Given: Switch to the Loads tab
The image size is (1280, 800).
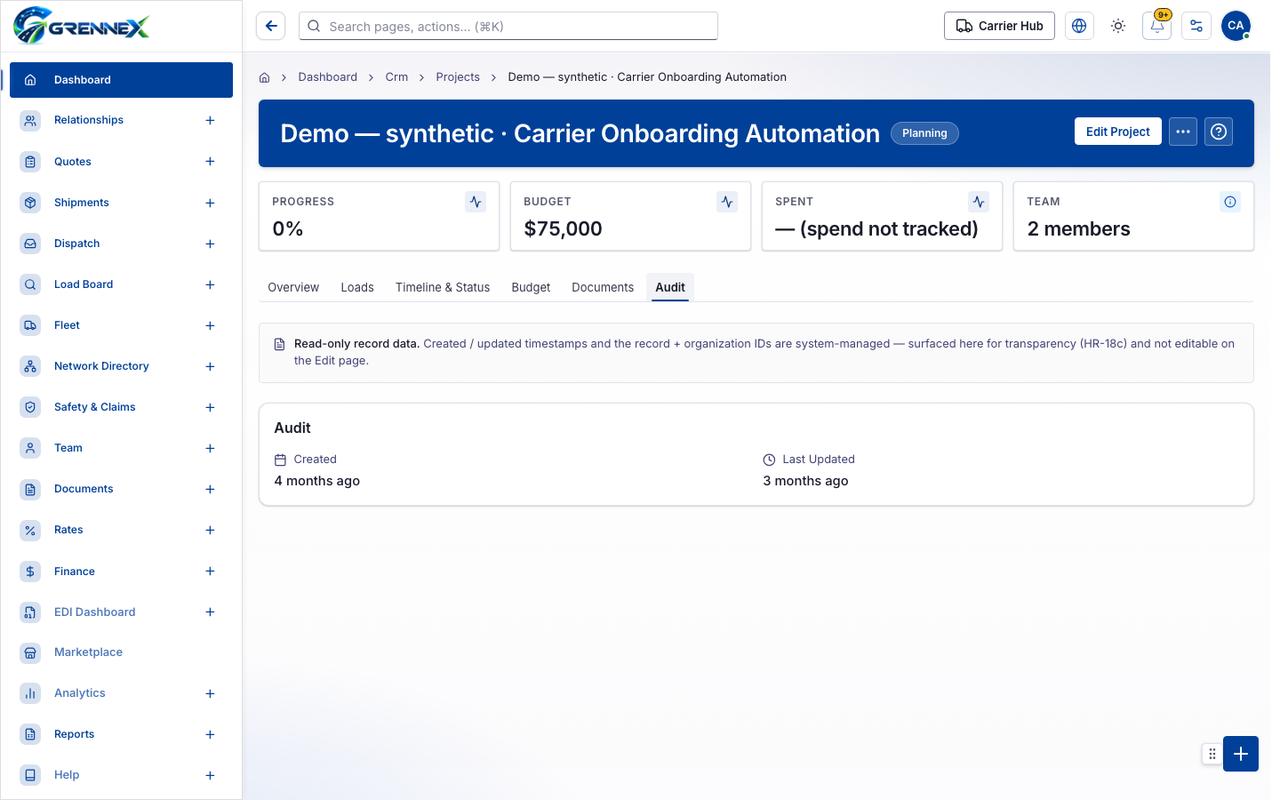Looking at the screenshot, I should click(357, 287).
